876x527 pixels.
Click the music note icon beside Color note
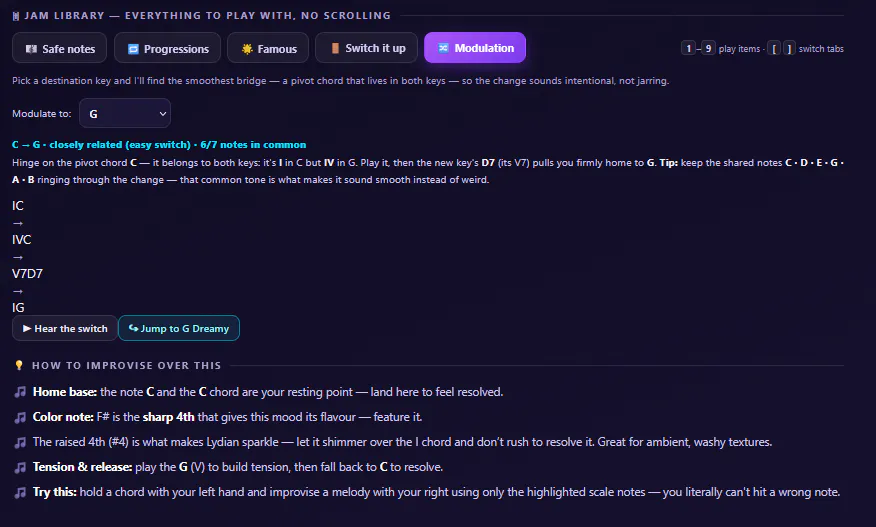click(x=20, y=417)
